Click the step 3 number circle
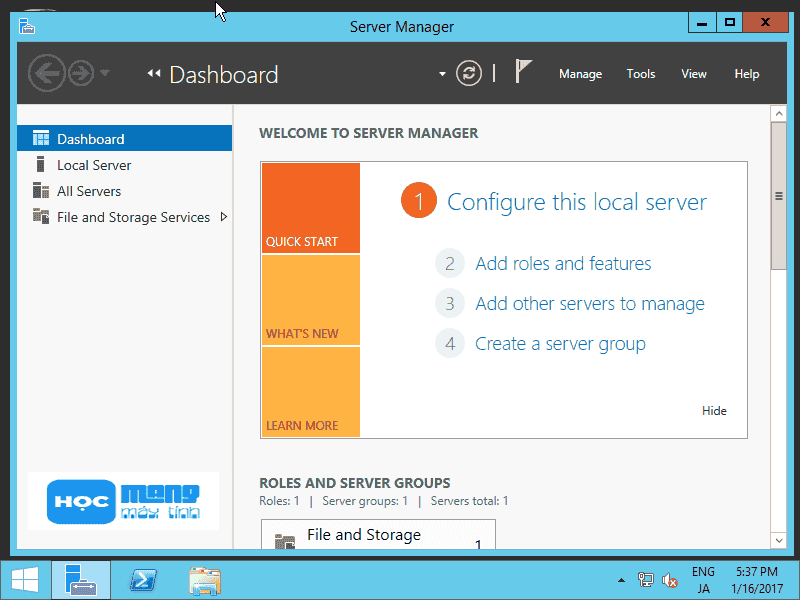This screenshot has width=800, height=600. click(449, 304)
